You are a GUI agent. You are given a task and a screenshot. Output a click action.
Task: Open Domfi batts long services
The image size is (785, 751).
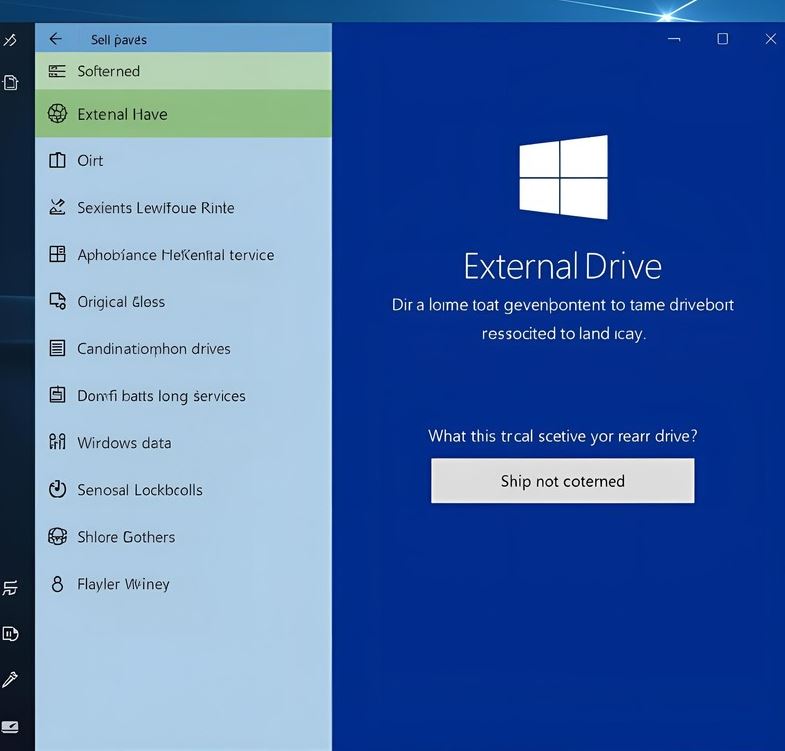[x=183, y=396]
